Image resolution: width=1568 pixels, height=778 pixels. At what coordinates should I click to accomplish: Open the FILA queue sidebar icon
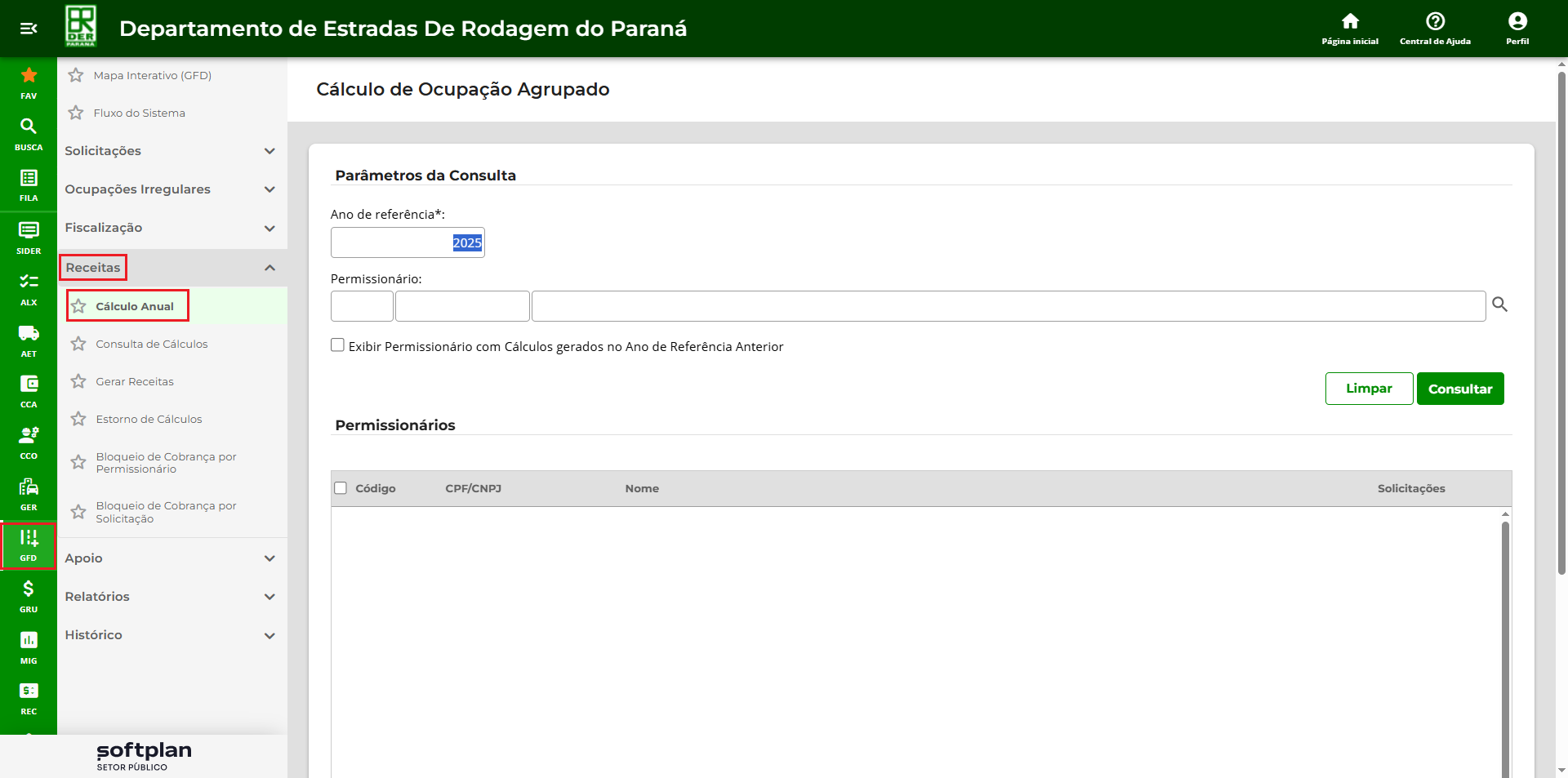(29, 178)
